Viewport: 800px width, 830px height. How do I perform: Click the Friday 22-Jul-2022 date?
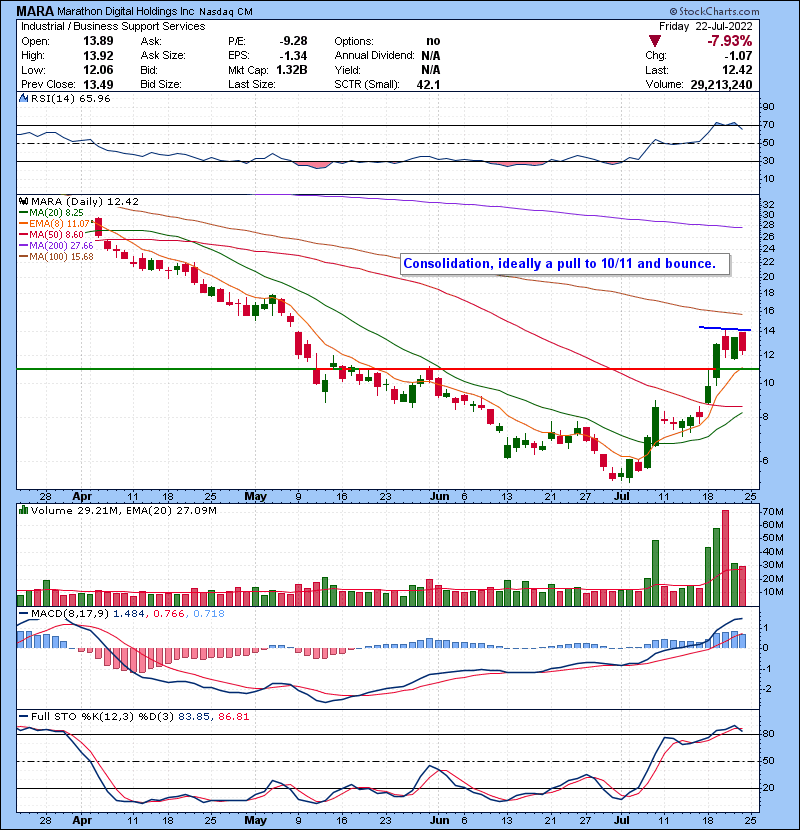705,26
